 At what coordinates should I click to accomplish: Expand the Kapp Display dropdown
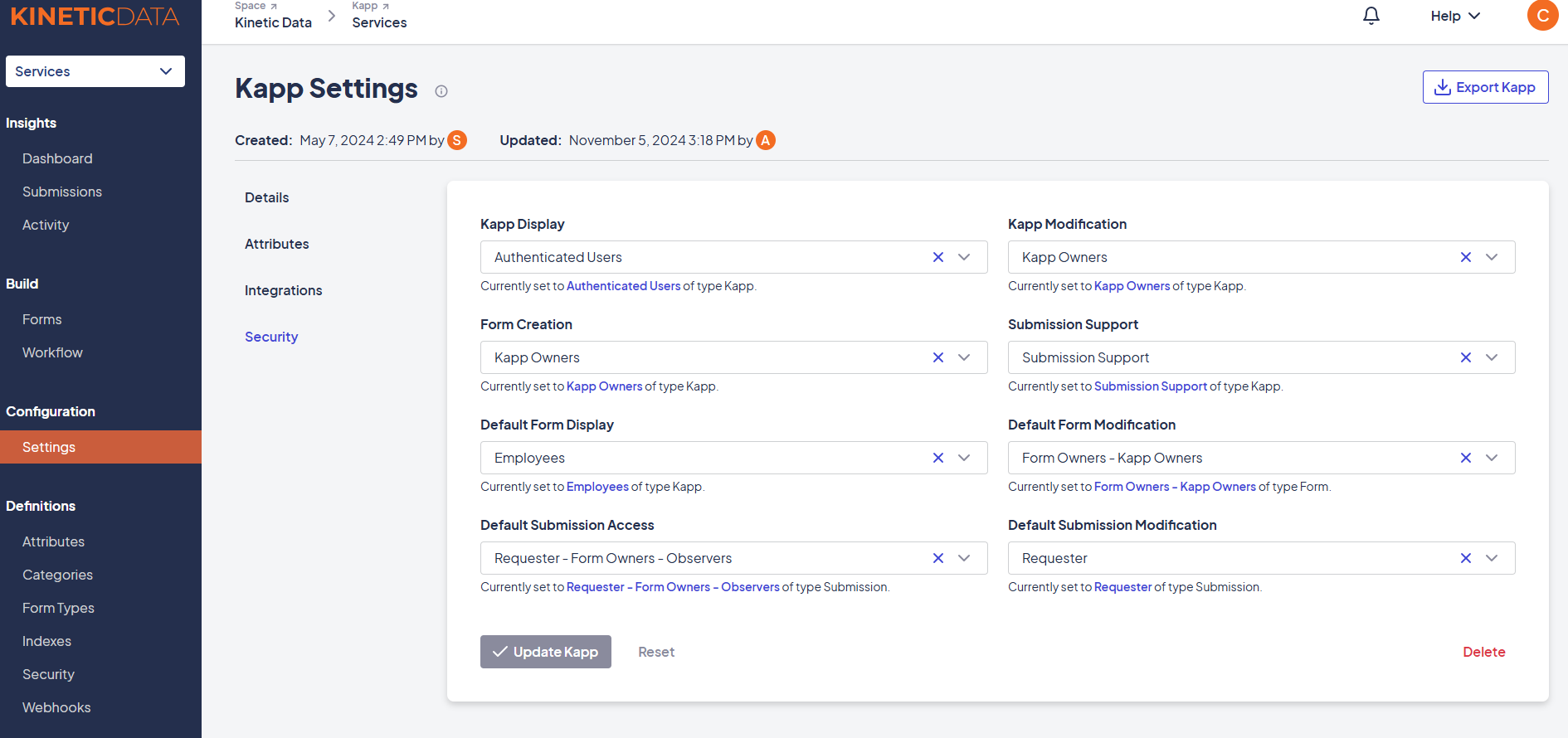pos(964,257)
